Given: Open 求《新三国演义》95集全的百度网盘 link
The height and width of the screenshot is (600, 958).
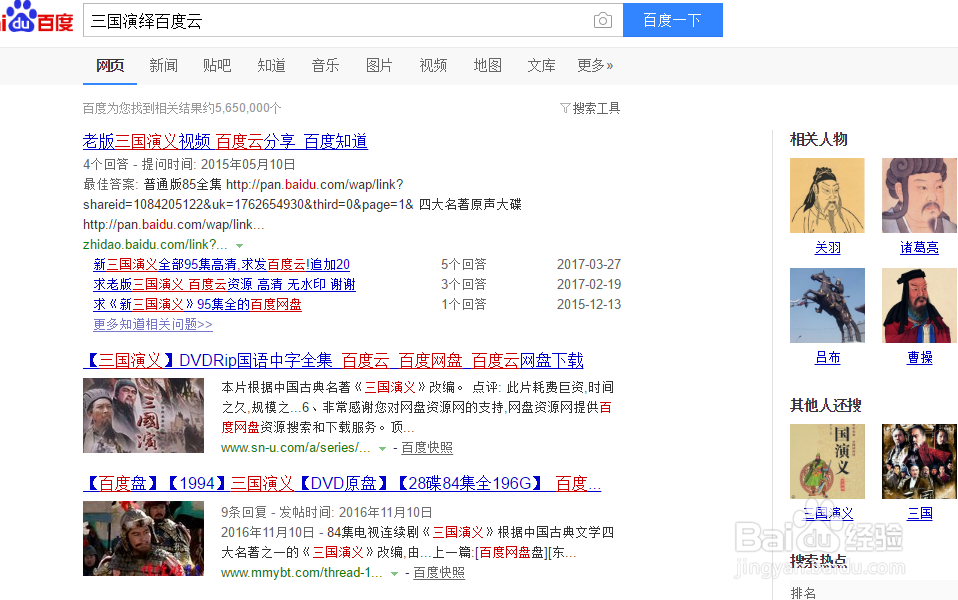Looking at the screenshot, I should pos(197,304).
